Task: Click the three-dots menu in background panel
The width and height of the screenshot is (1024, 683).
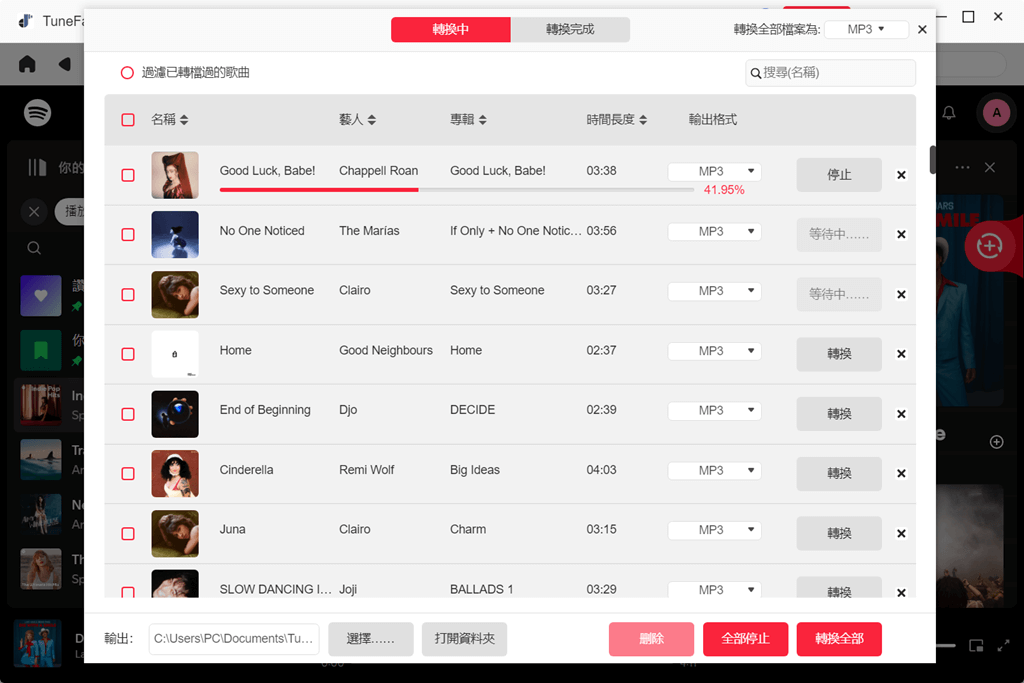Action: pyautogui.click(x=962, y=167)
